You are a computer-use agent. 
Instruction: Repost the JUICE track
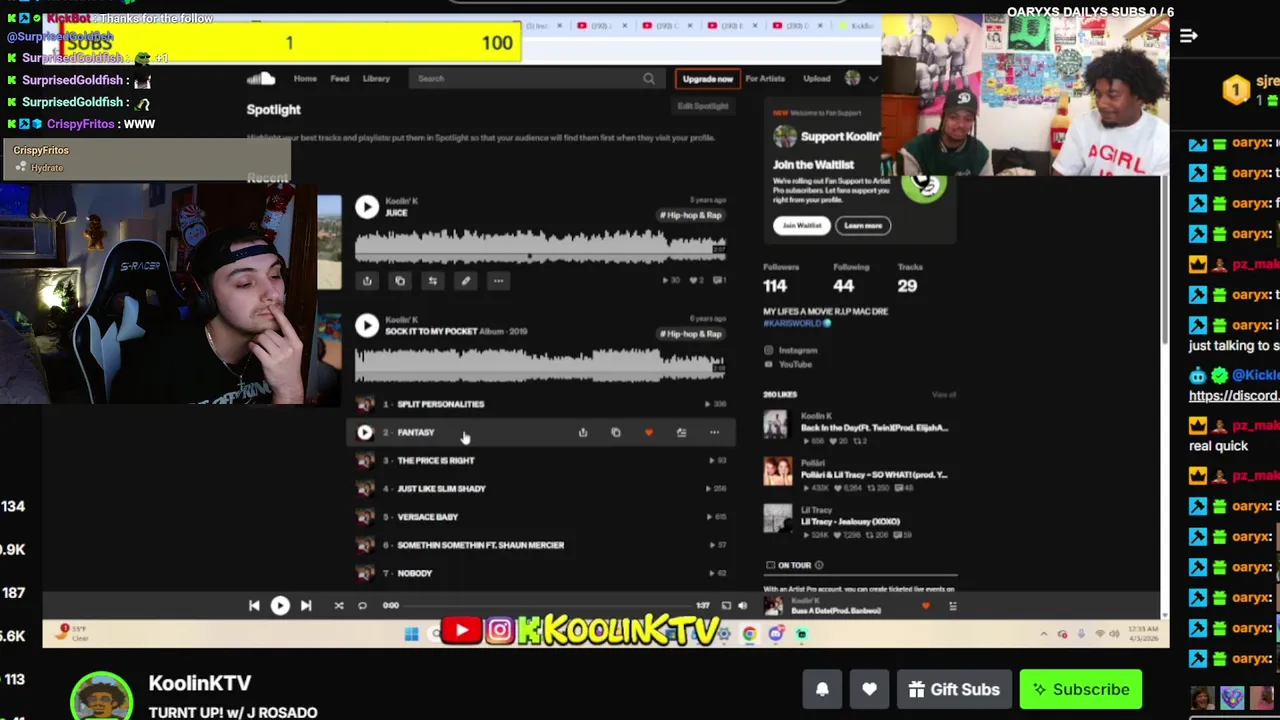[x=433, y=281]
